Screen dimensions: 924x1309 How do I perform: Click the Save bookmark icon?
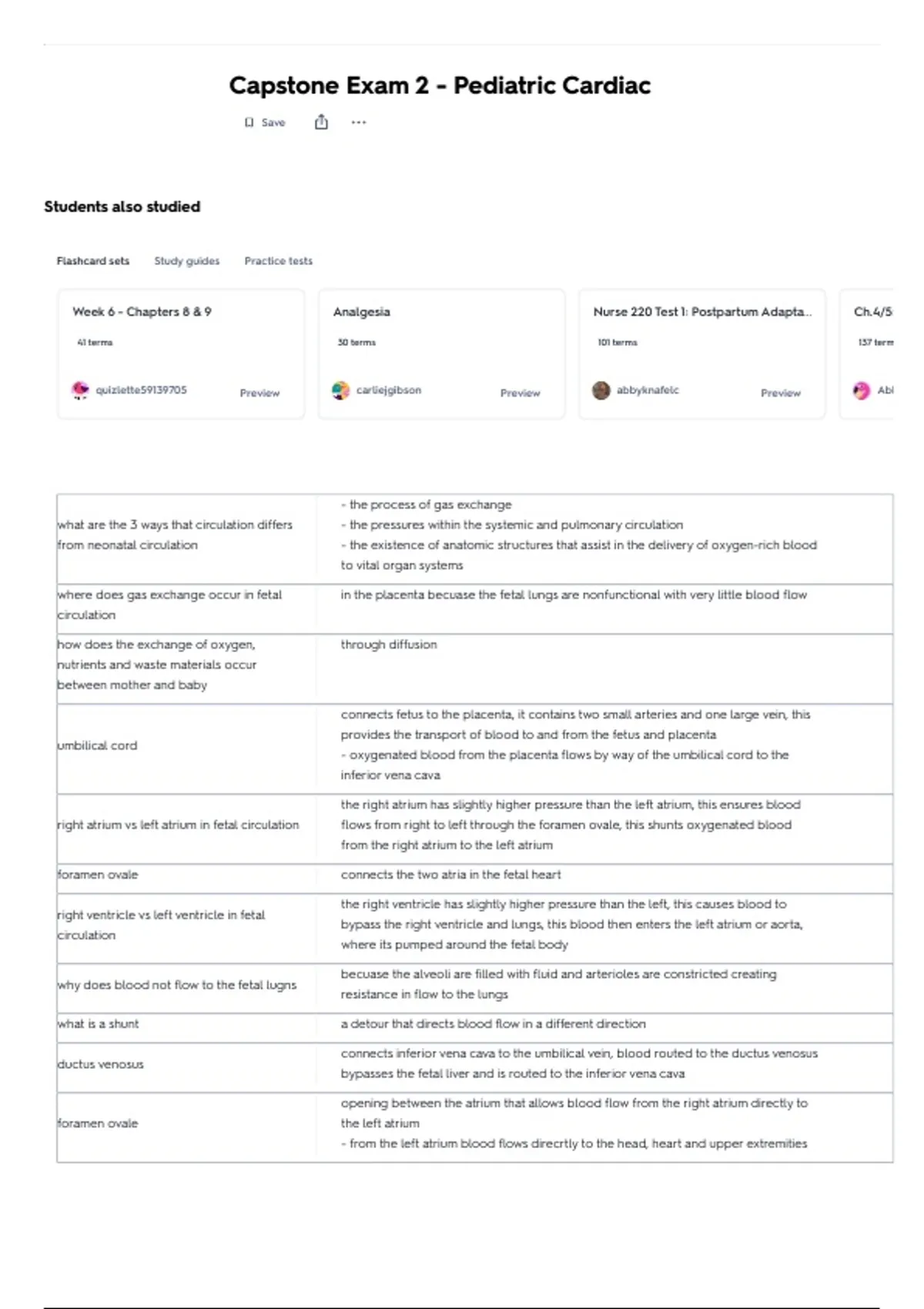(249, 122)
